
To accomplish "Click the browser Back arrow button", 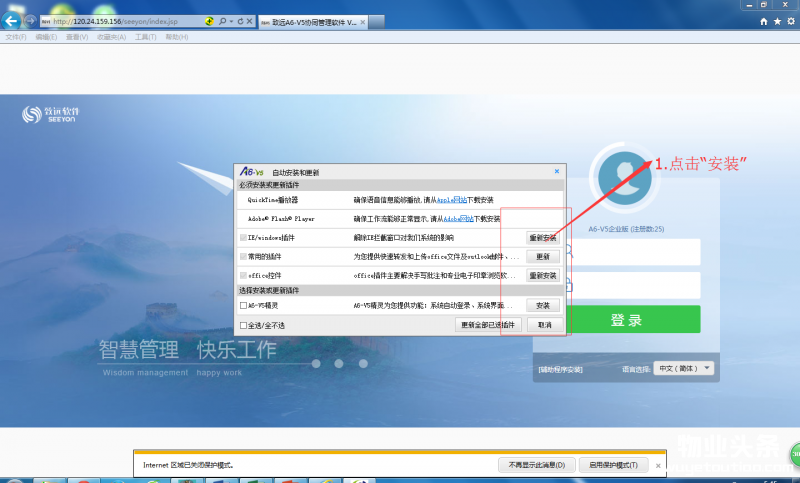I will 11,20.
